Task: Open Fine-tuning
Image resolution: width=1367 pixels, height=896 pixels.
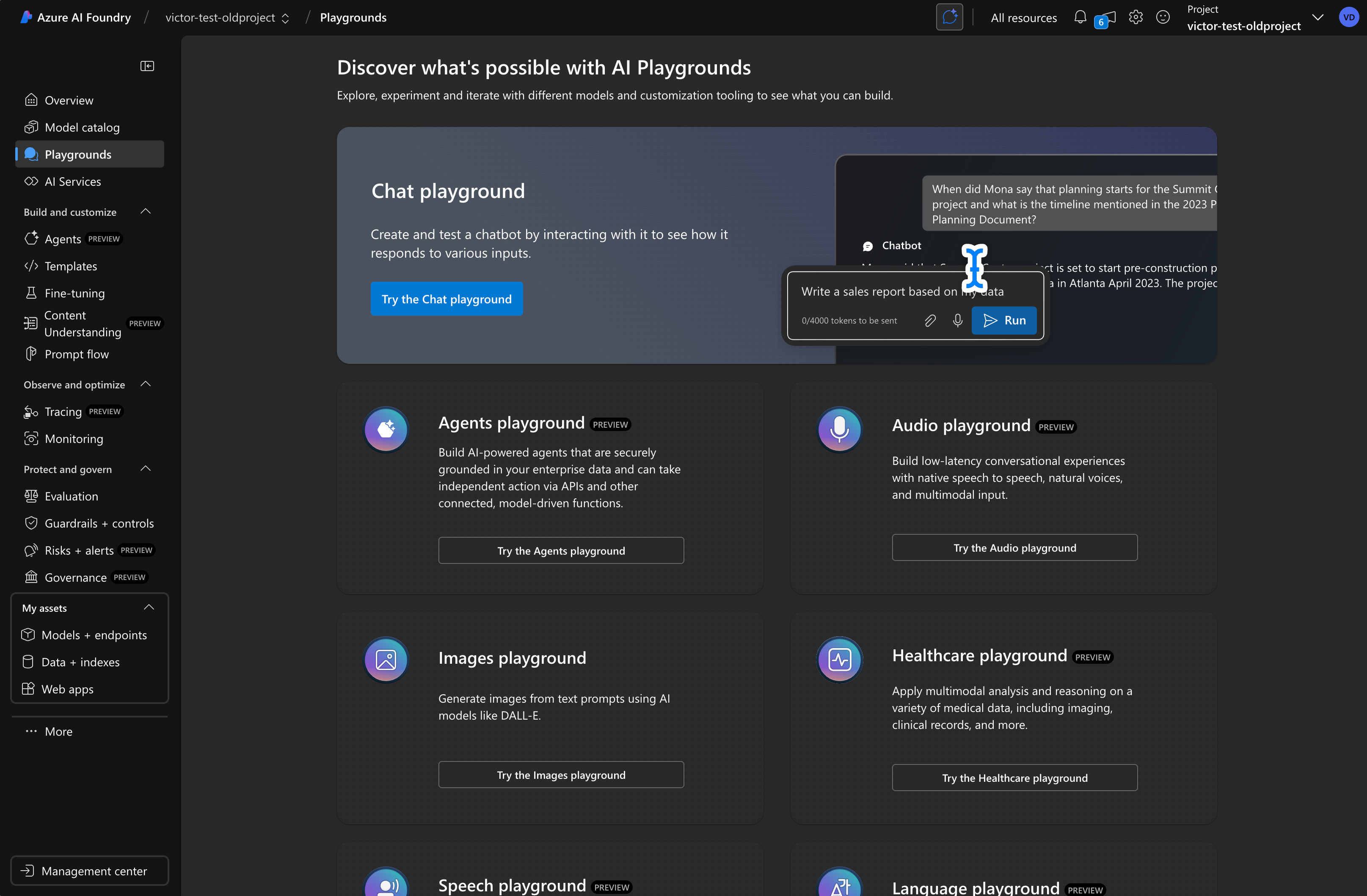Action: point(90,293)
